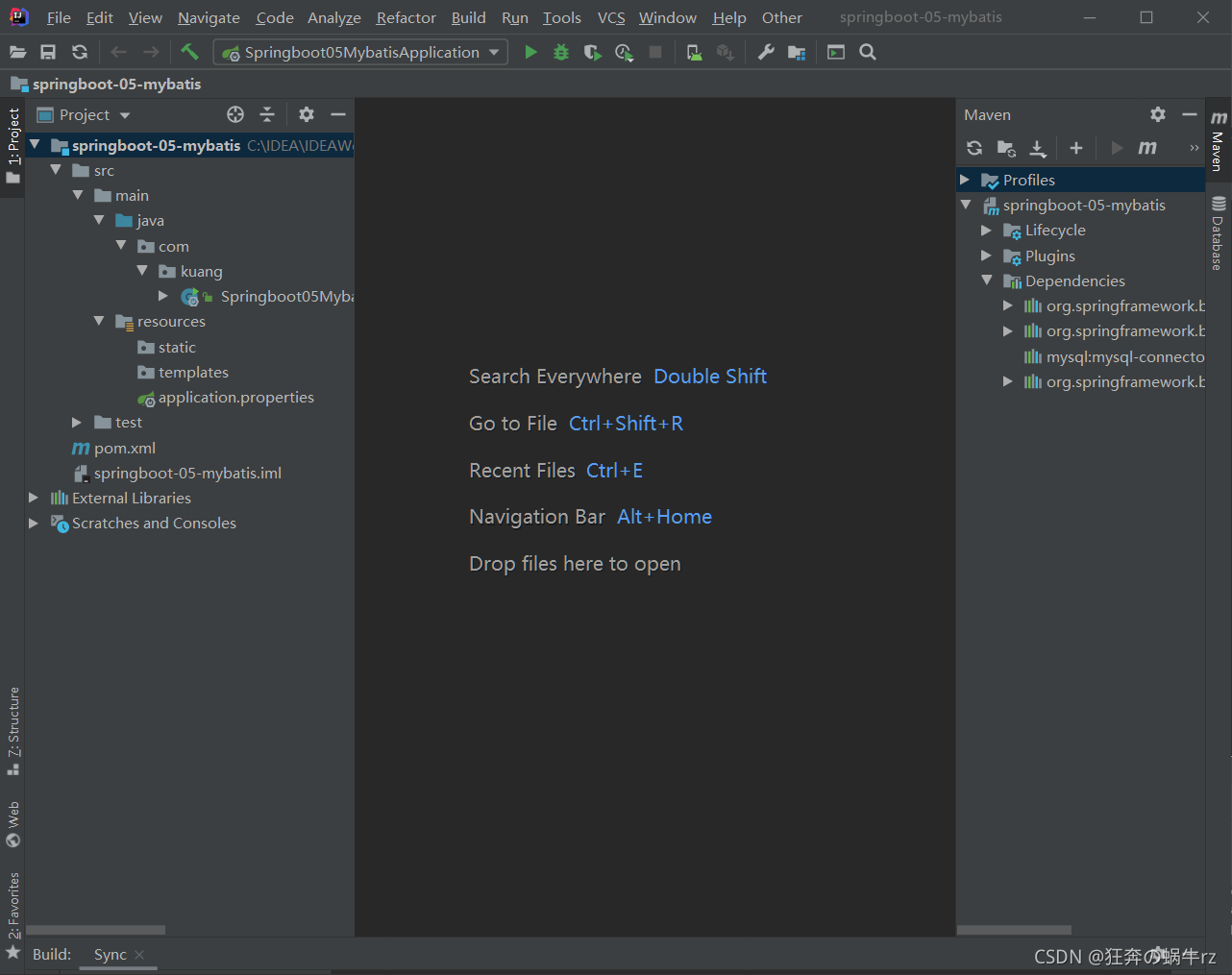The image size is (1232, 975).
Task: Run with Coverage shield icon
Action: 593,52
